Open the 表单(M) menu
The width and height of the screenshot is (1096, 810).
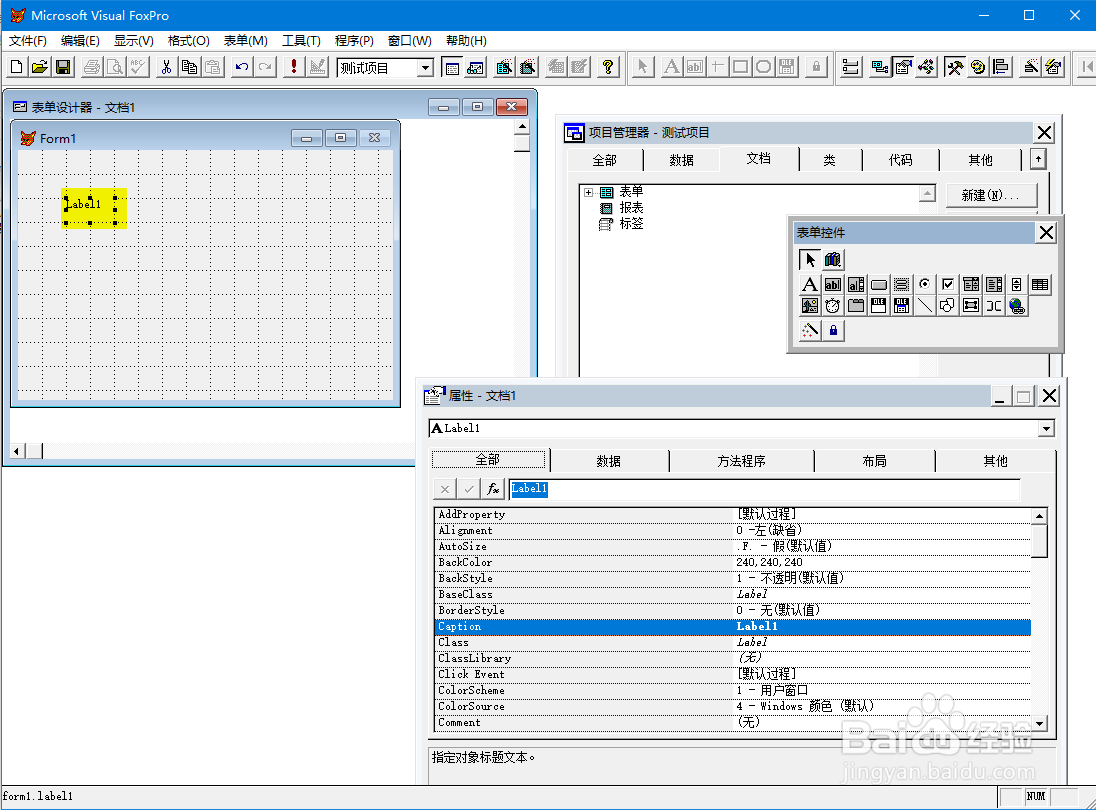245,41
